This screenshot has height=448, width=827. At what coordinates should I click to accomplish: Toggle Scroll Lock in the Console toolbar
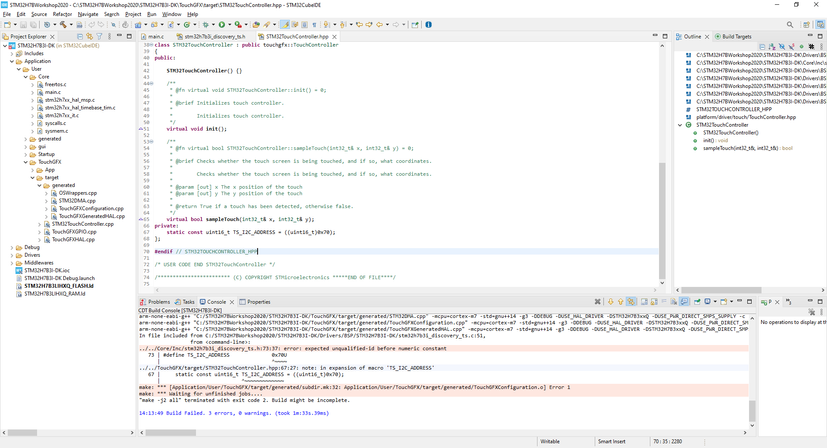(x=654, y=302)
